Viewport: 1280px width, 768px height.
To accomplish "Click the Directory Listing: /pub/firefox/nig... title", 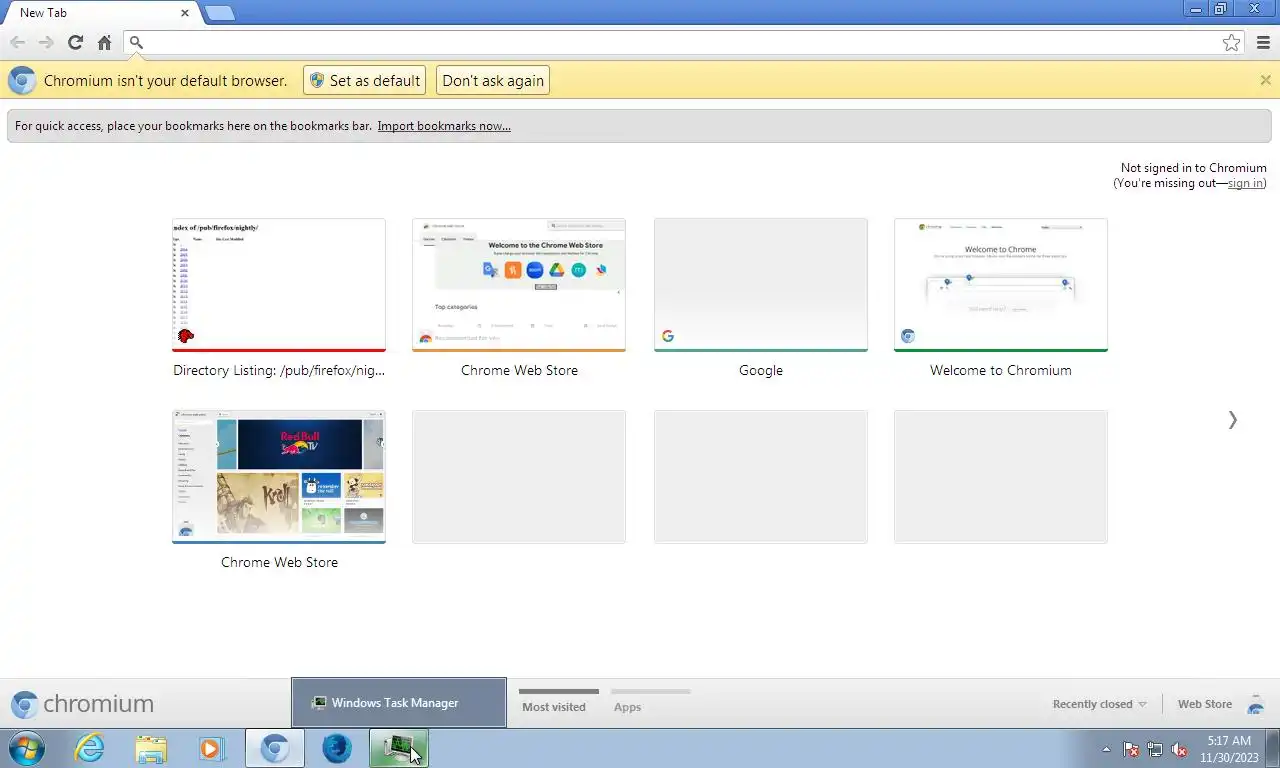I will 279,370.
